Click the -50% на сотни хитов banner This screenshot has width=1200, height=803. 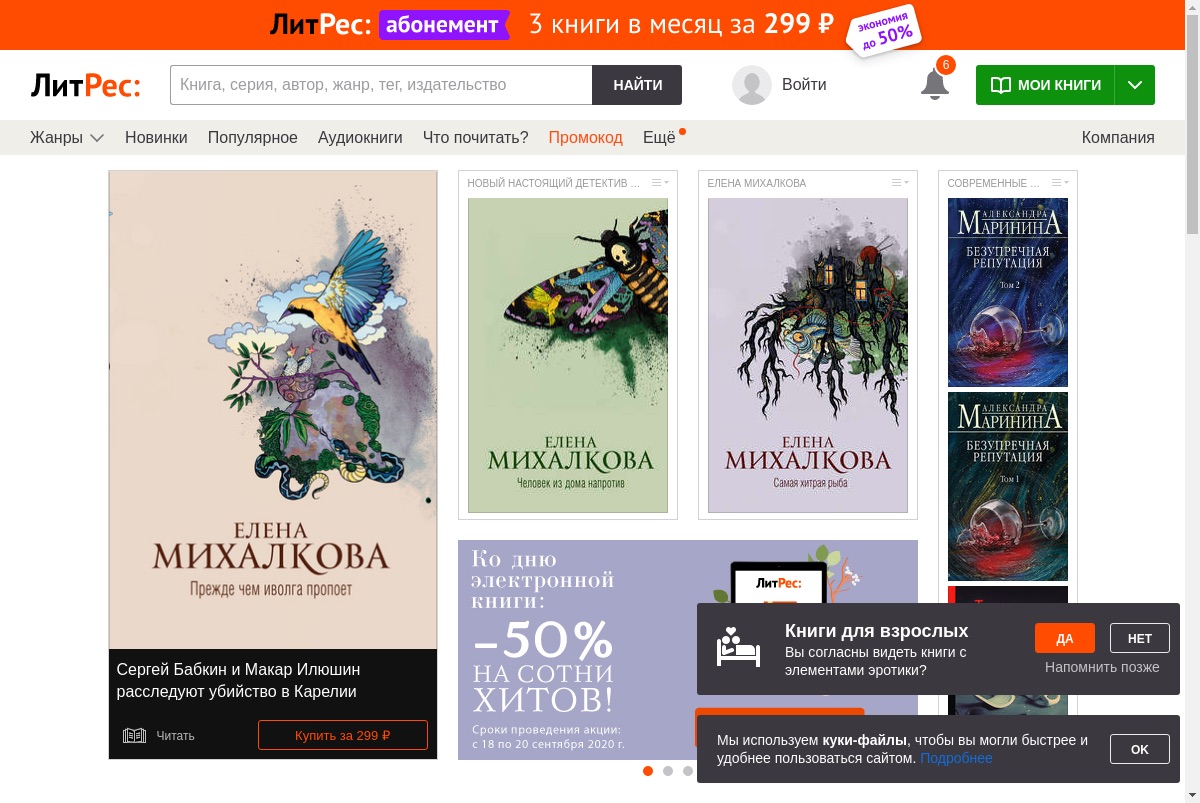[575, 650]
